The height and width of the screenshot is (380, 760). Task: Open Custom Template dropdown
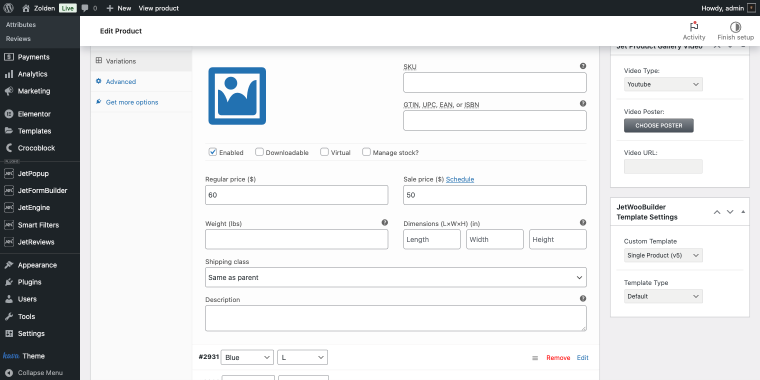pos(663,255)
